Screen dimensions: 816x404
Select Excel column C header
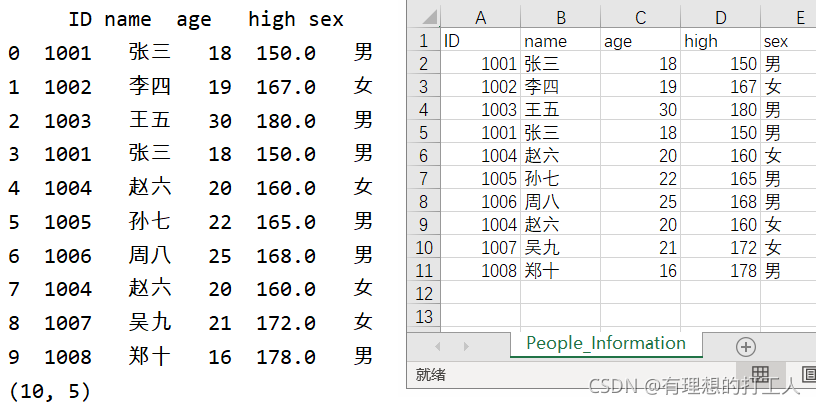(x=641, y=18)
